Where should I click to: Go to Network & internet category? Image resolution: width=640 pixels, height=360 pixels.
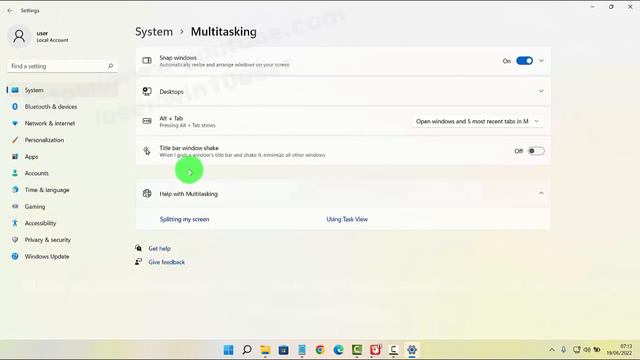[62, 123]
